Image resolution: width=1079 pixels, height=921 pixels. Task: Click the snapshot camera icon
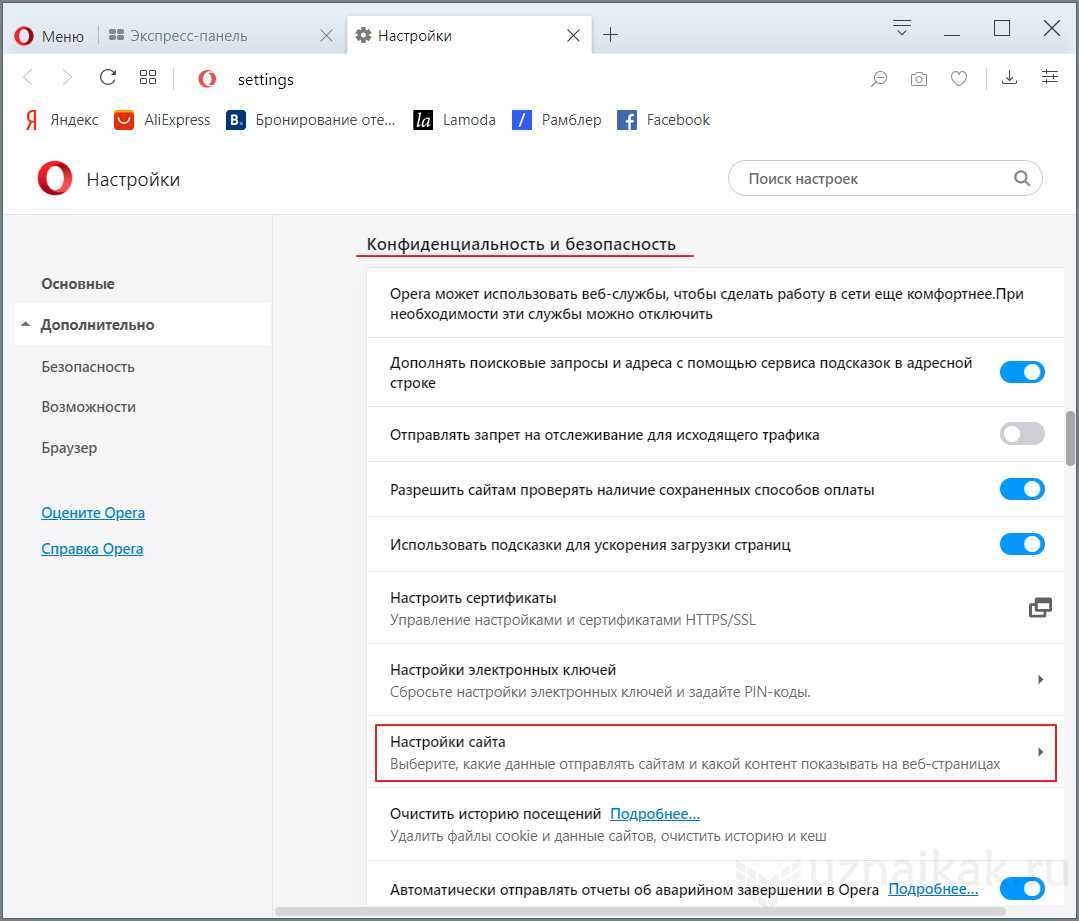tap(918, 79)
